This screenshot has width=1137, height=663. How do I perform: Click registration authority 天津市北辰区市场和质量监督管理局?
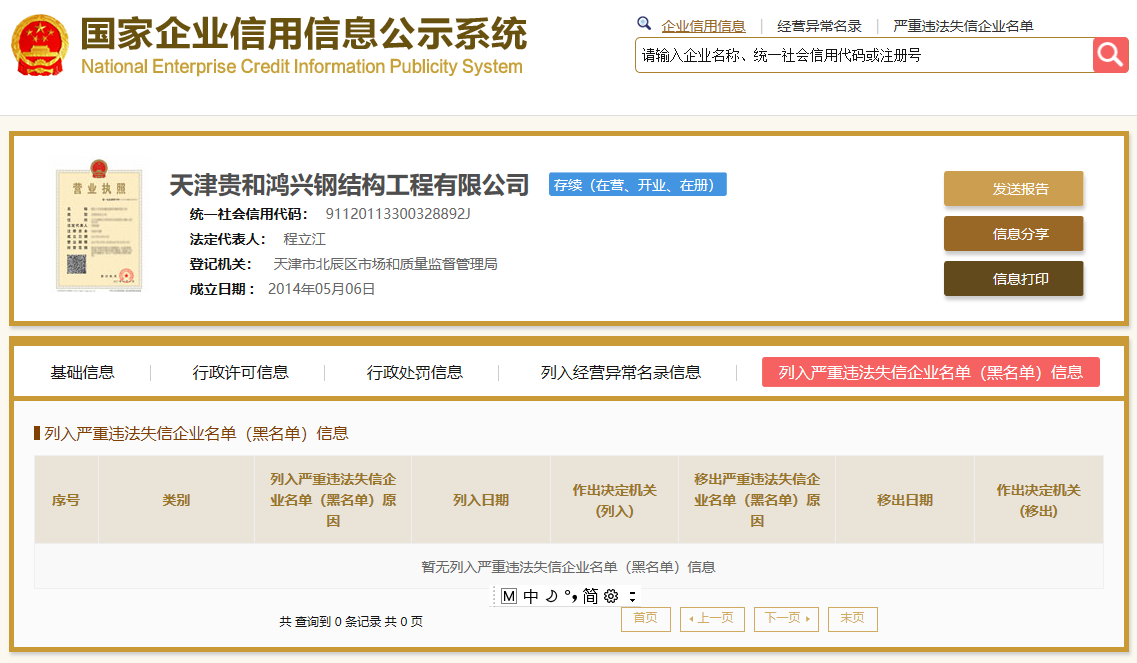[x=385, y=264]
